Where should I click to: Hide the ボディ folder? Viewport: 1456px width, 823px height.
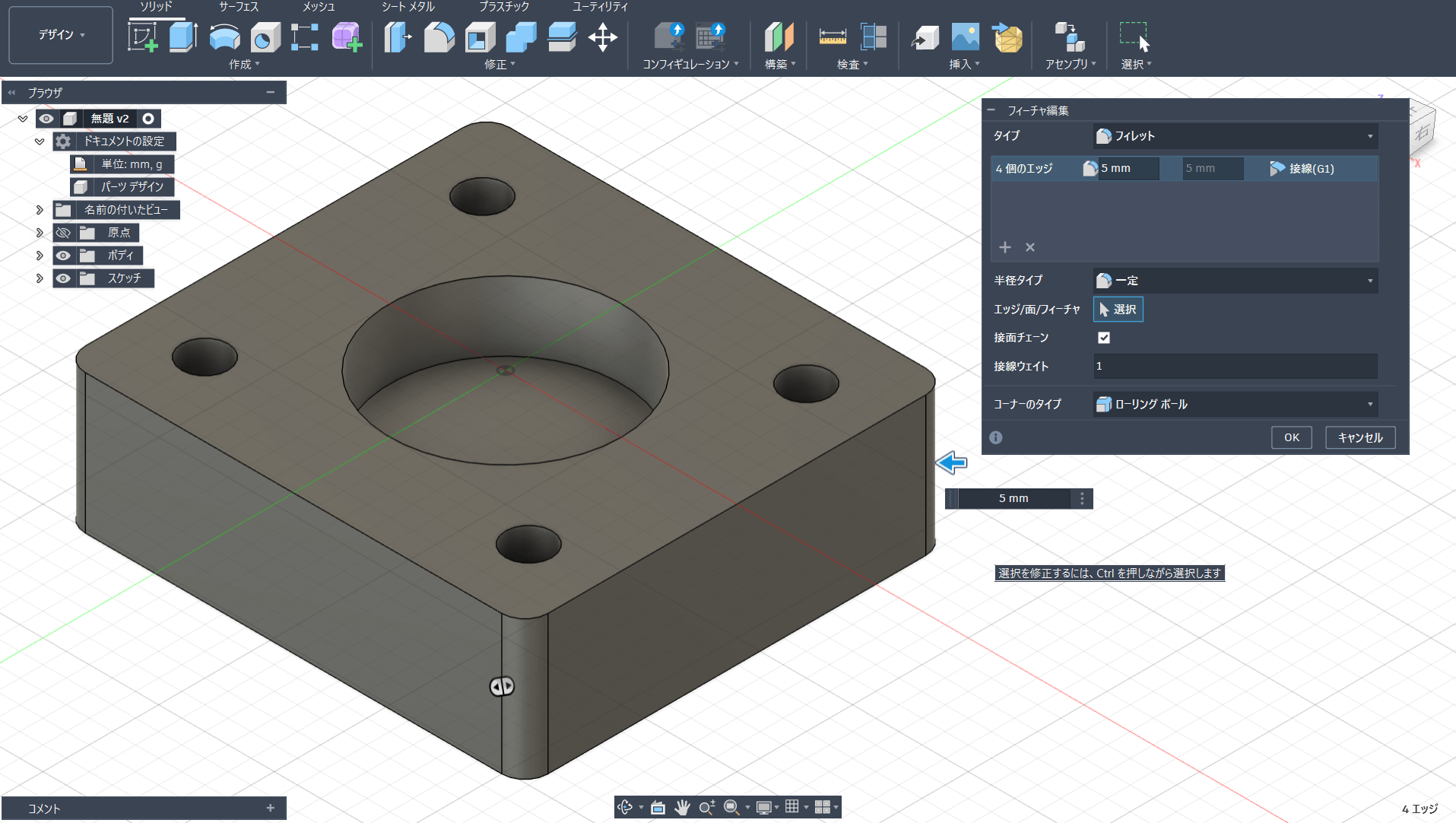tap(63, 256)
